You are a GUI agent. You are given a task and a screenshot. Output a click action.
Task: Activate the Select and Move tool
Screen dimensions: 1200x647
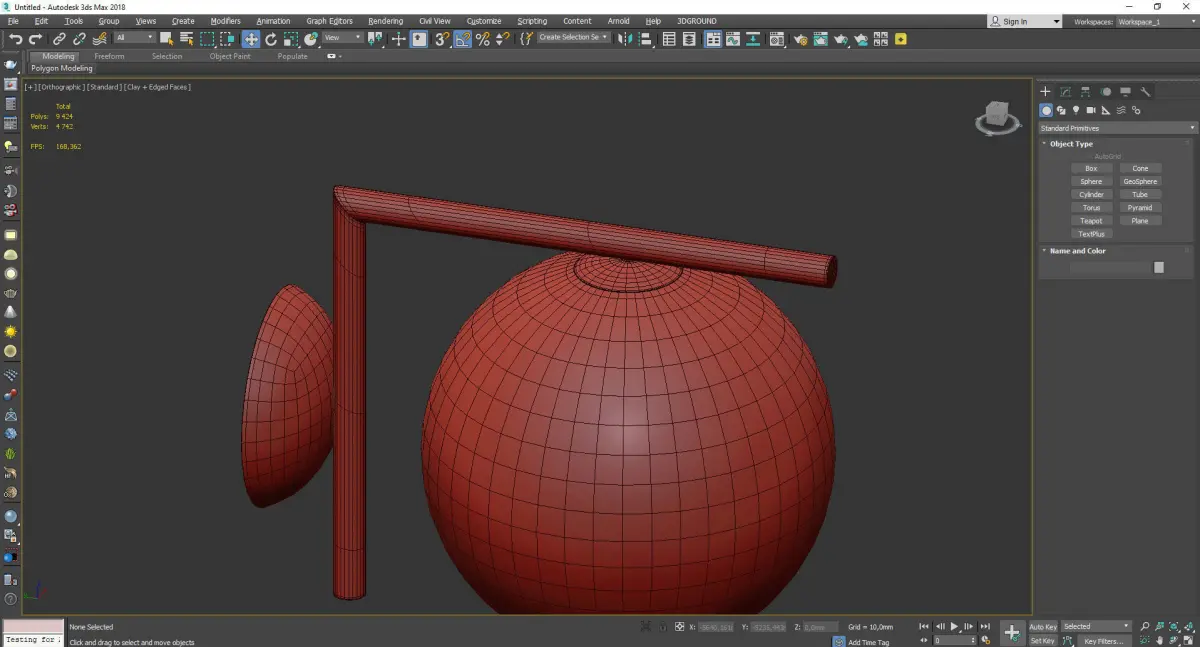click(x=250, y=39)
